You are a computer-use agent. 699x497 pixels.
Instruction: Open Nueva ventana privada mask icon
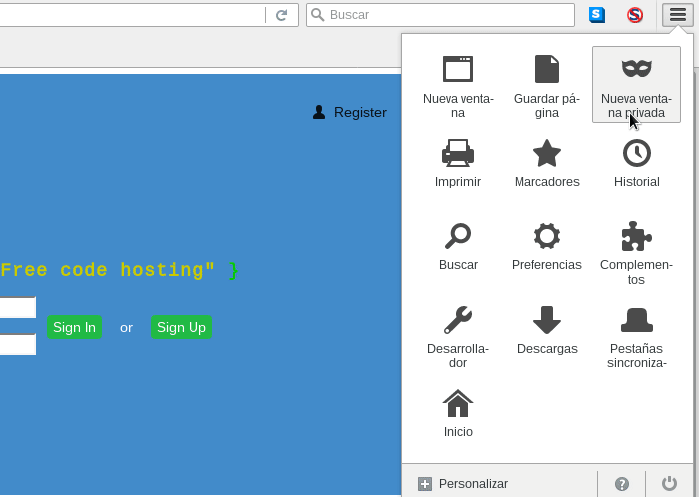click(636, 68)
